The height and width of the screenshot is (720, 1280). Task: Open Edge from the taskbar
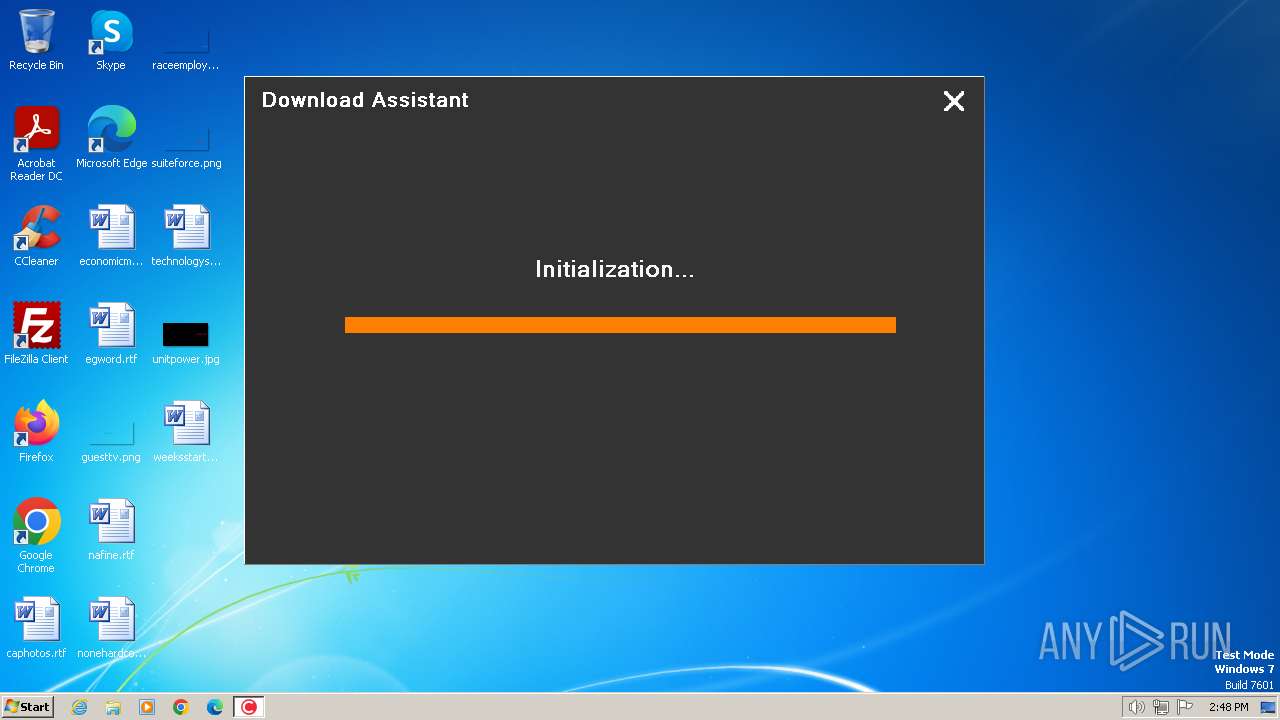point(215,707)
